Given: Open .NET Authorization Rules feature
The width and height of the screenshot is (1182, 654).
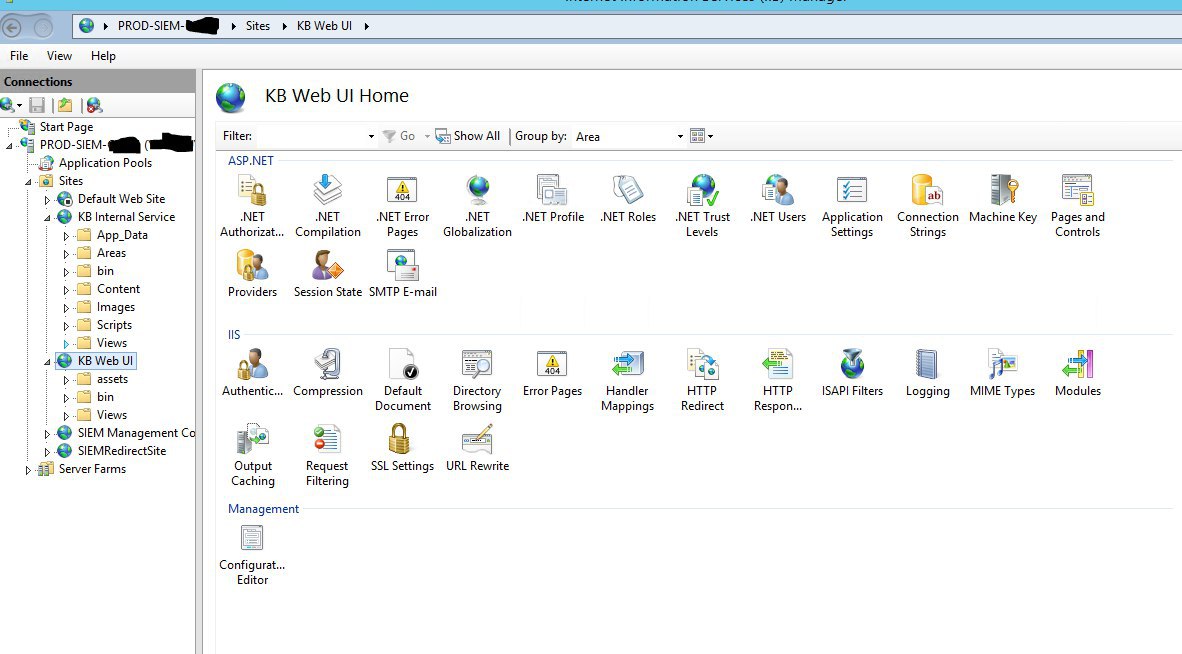Looking at the screenshot, I should point(252,206).
